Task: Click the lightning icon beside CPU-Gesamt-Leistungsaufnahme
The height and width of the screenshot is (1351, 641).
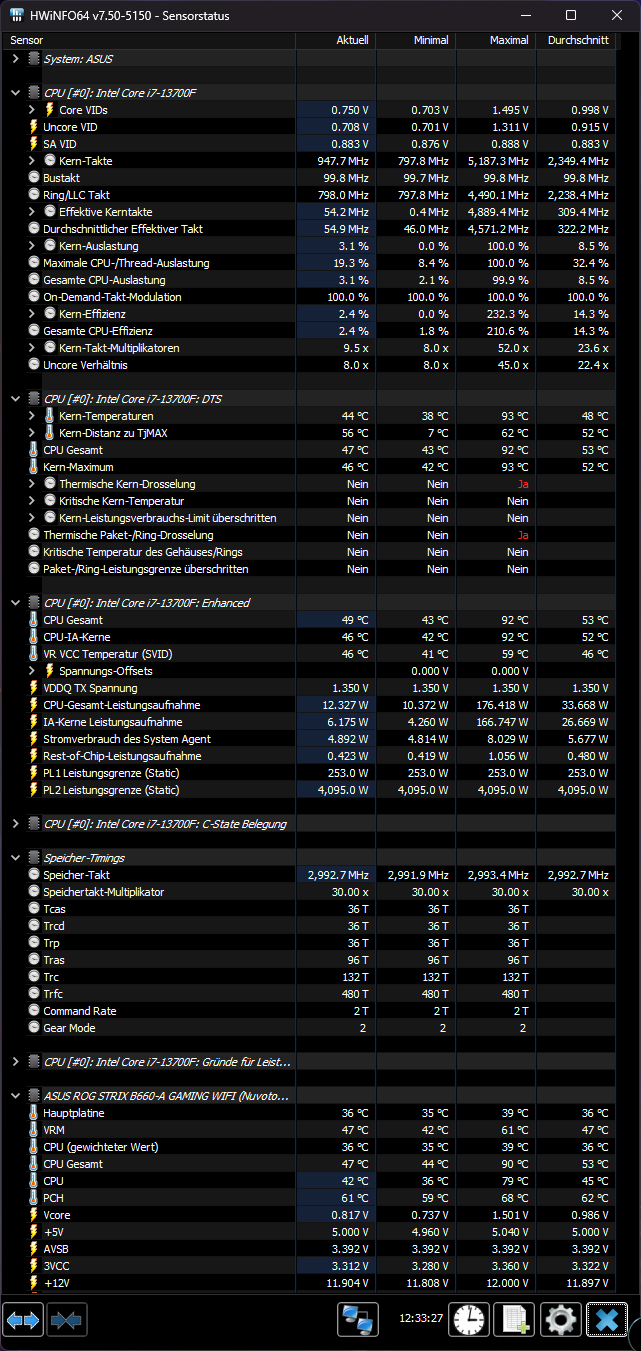Action: (x=35, y=705)
